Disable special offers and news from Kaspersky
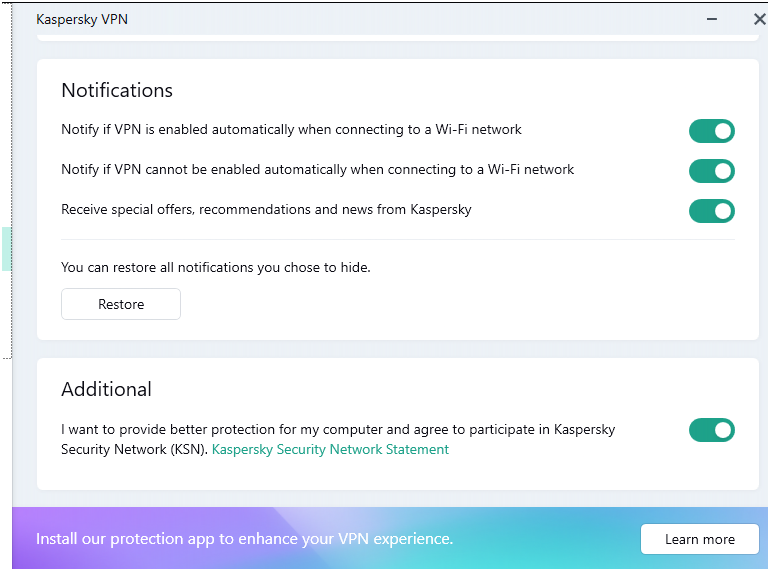The height and width of the screenshot is (569, 768). pyautogui.click(x=711, y=211)
